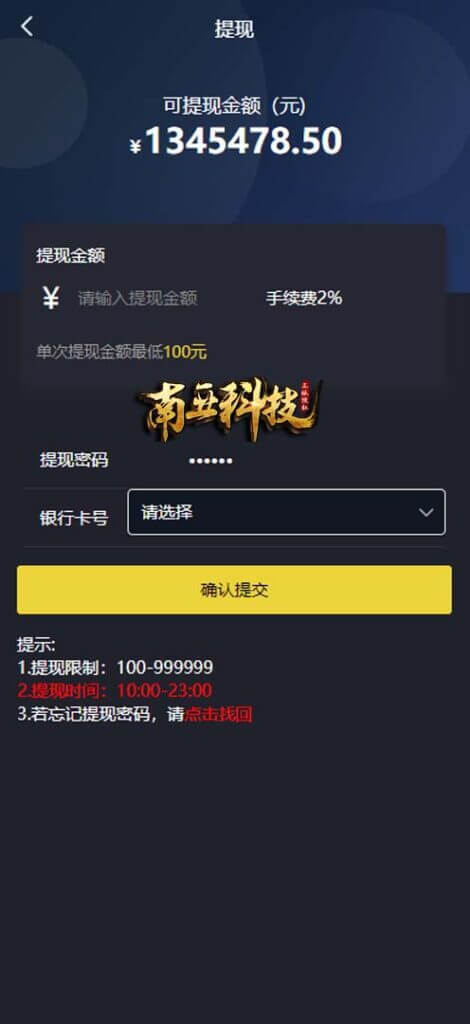Screen dimensions: 470x1024
Task: Click the yen symbol beside amount input
Action: pos(51,298)
